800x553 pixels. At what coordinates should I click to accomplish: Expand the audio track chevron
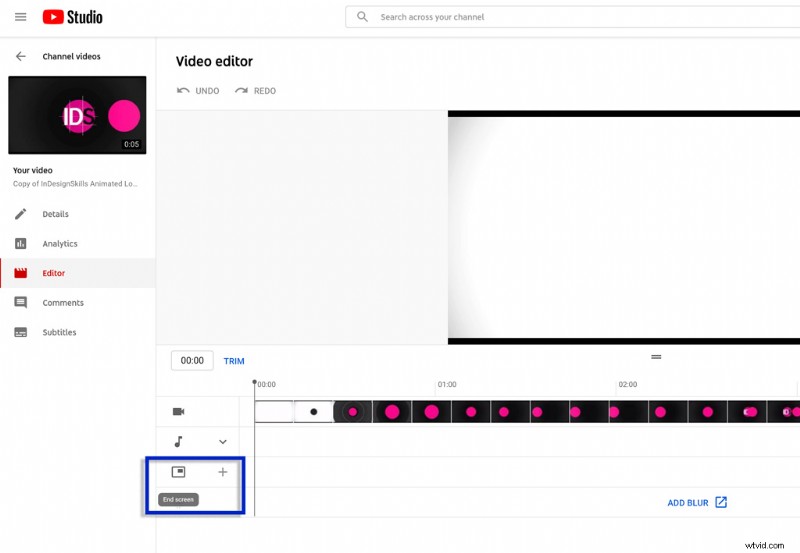pos(223,442)
